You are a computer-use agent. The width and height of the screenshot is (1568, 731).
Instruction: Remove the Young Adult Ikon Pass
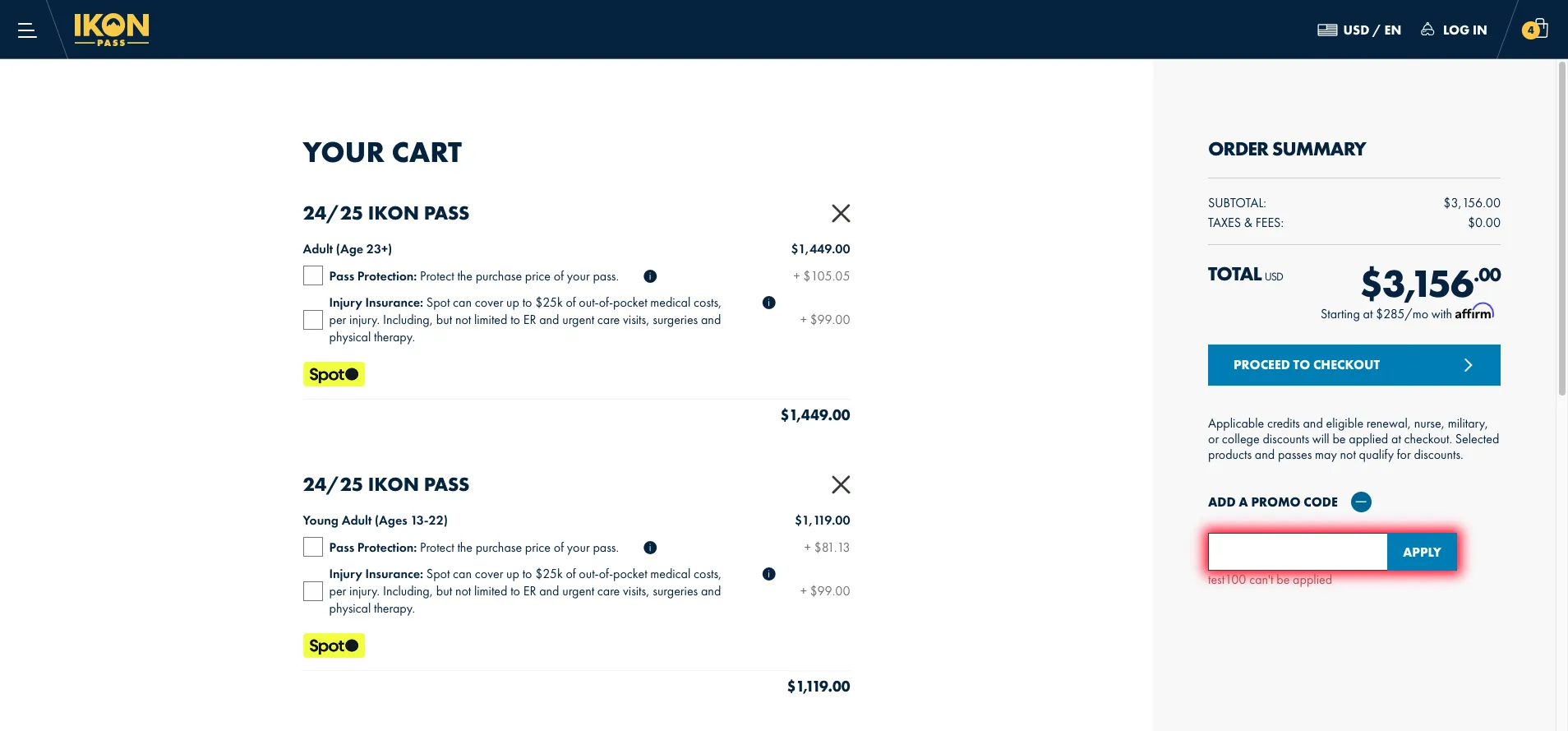click(x=840, y=485)
